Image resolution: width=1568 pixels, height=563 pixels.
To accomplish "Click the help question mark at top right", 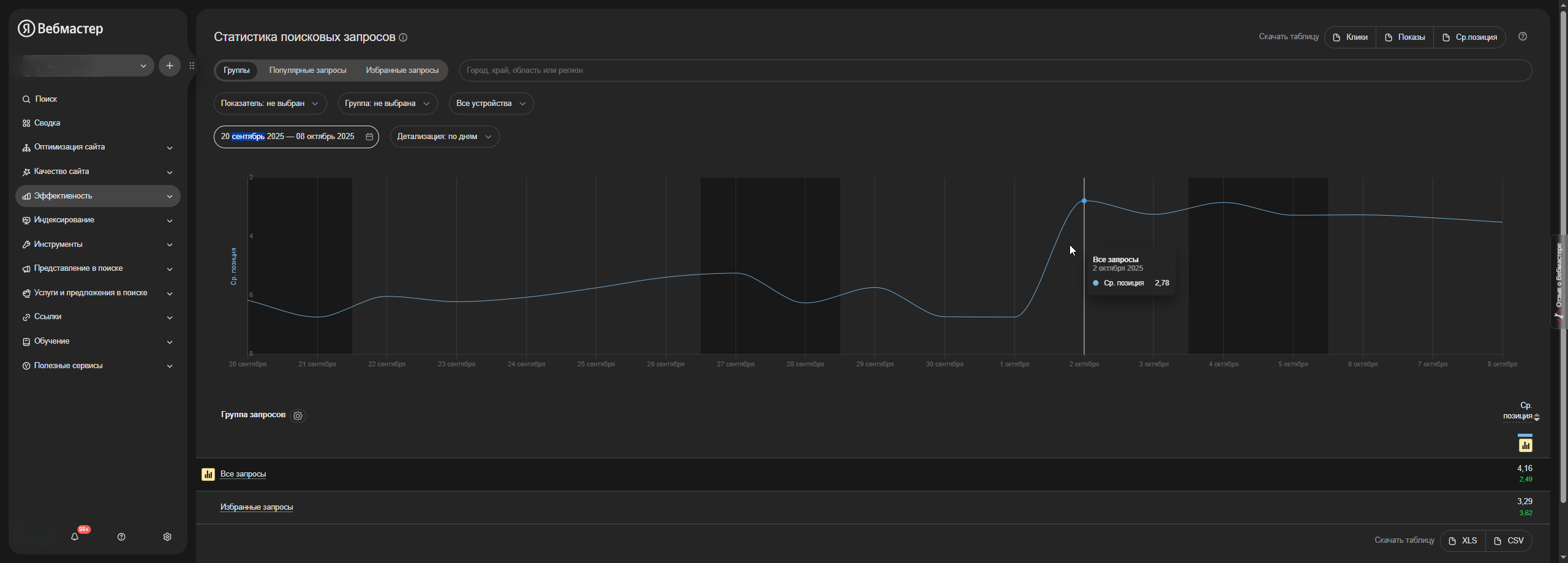I will tap(1523, 37).
